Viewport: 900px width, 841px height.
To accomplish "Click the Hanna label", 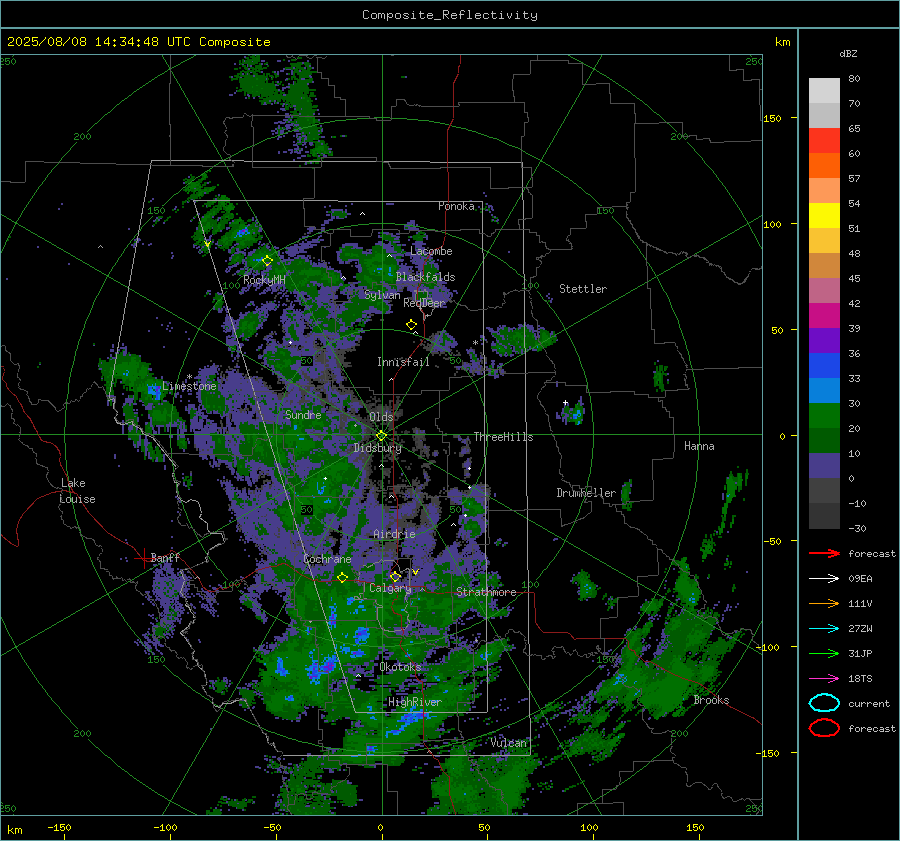I will [699, 446].
